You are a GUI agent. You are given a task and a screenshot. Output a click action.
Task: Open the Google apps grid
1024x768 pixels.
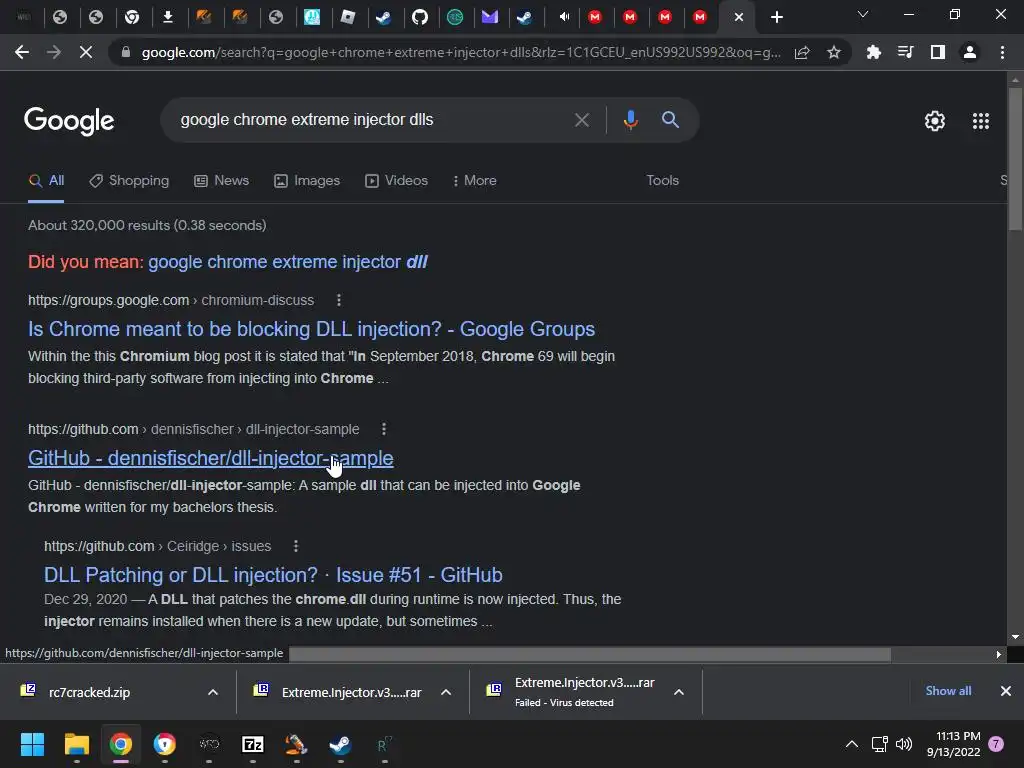point(981,121)
